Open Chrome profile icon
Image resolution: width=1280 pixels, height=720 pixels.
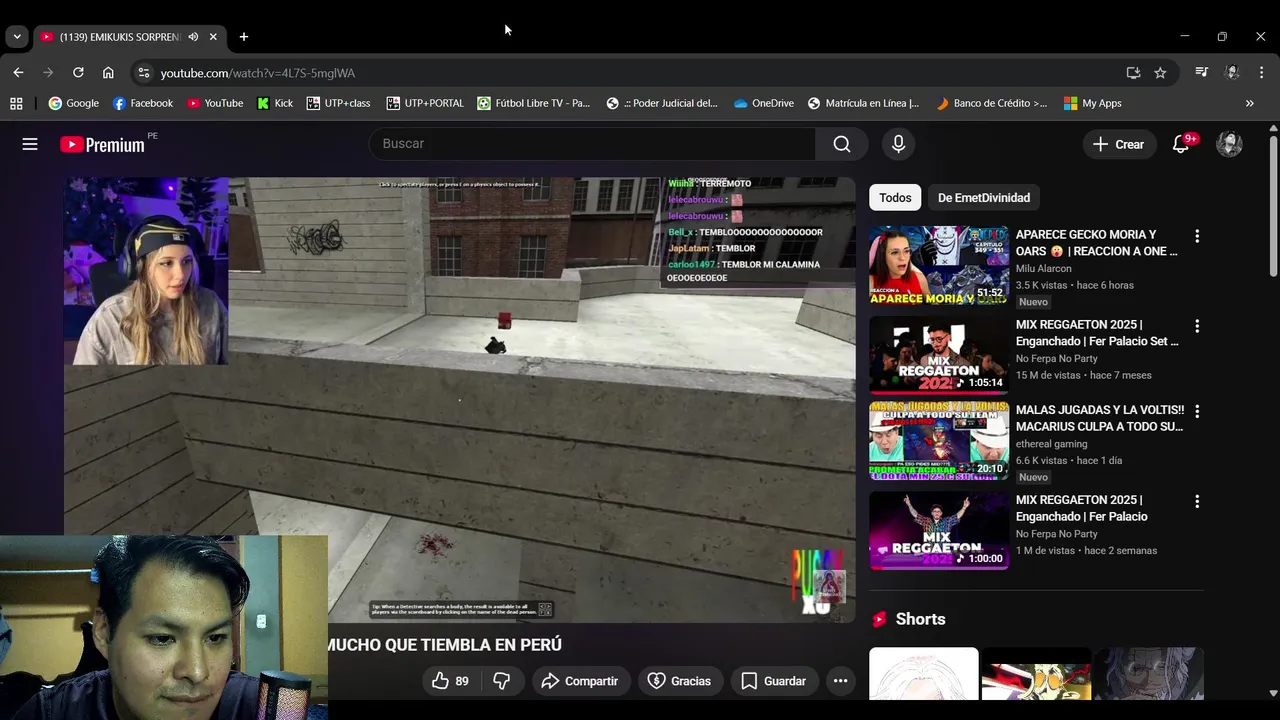point(1232,73)
